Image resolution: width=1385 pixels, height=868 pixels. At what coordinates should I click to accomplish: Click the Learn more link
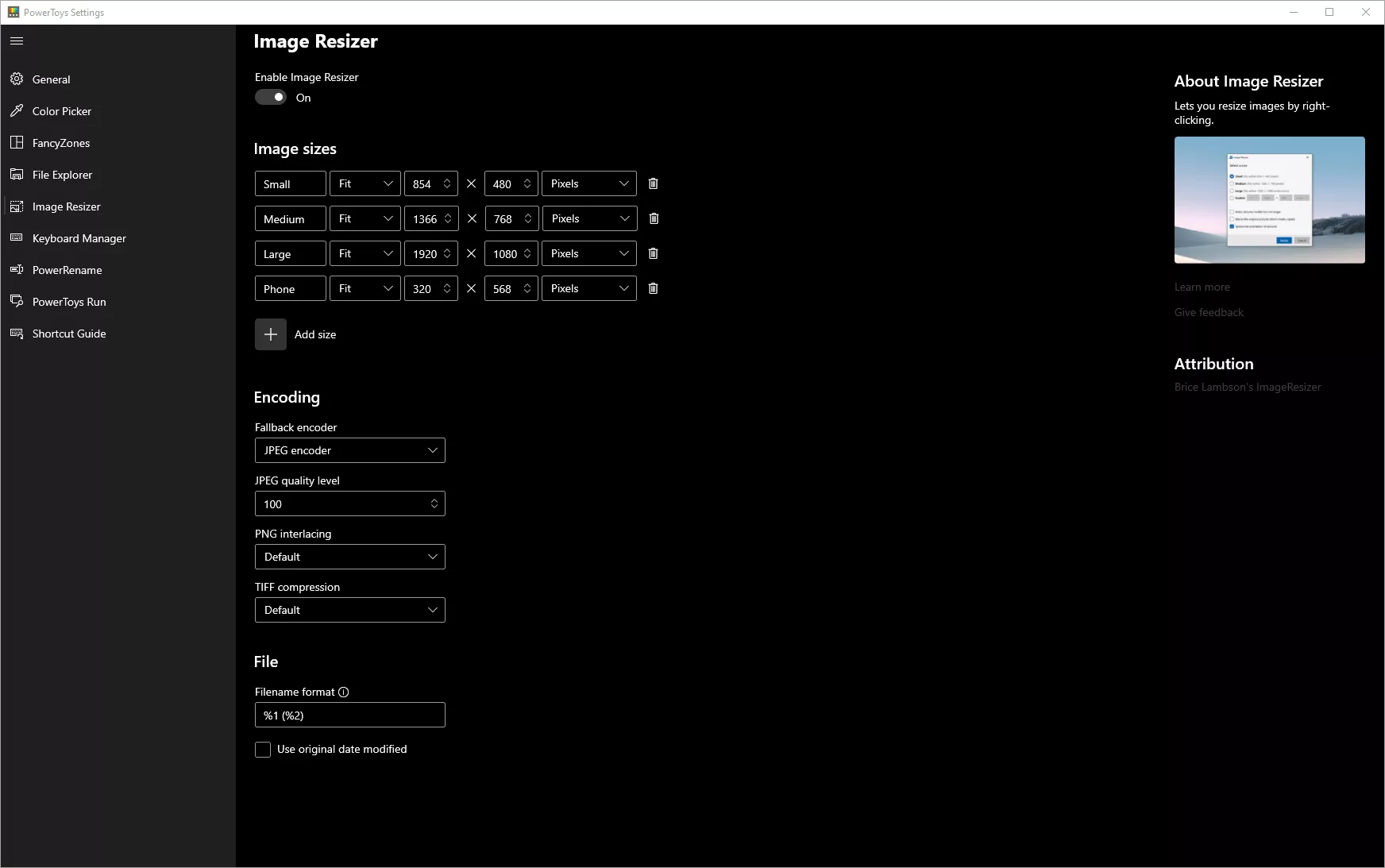pos(1202,287)
